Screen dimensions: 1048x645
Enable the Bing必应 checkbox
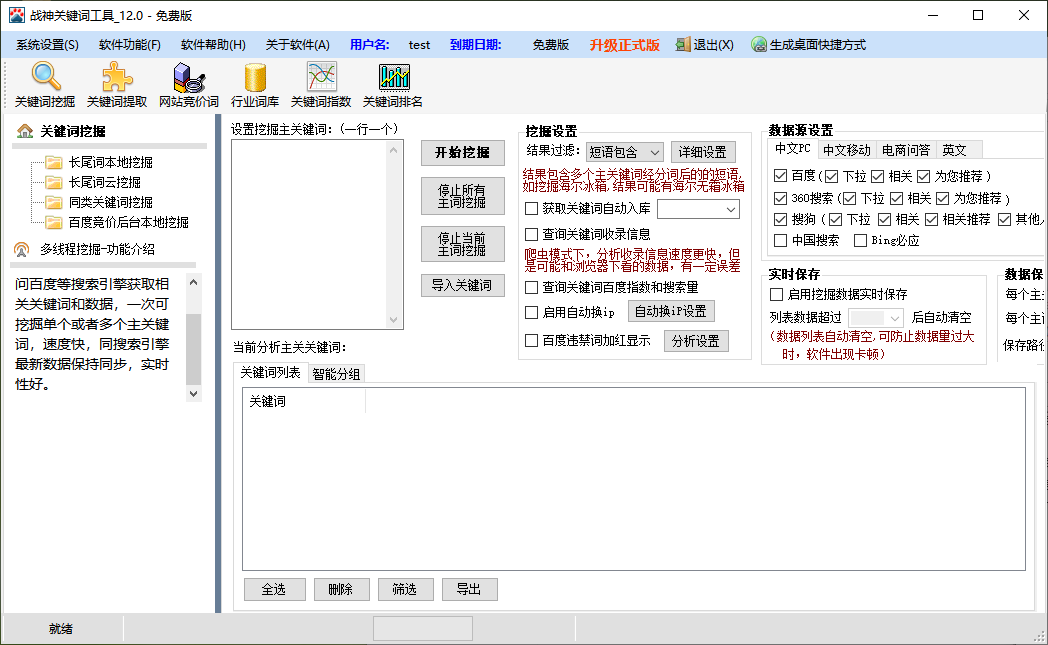(x=860, y=241)
